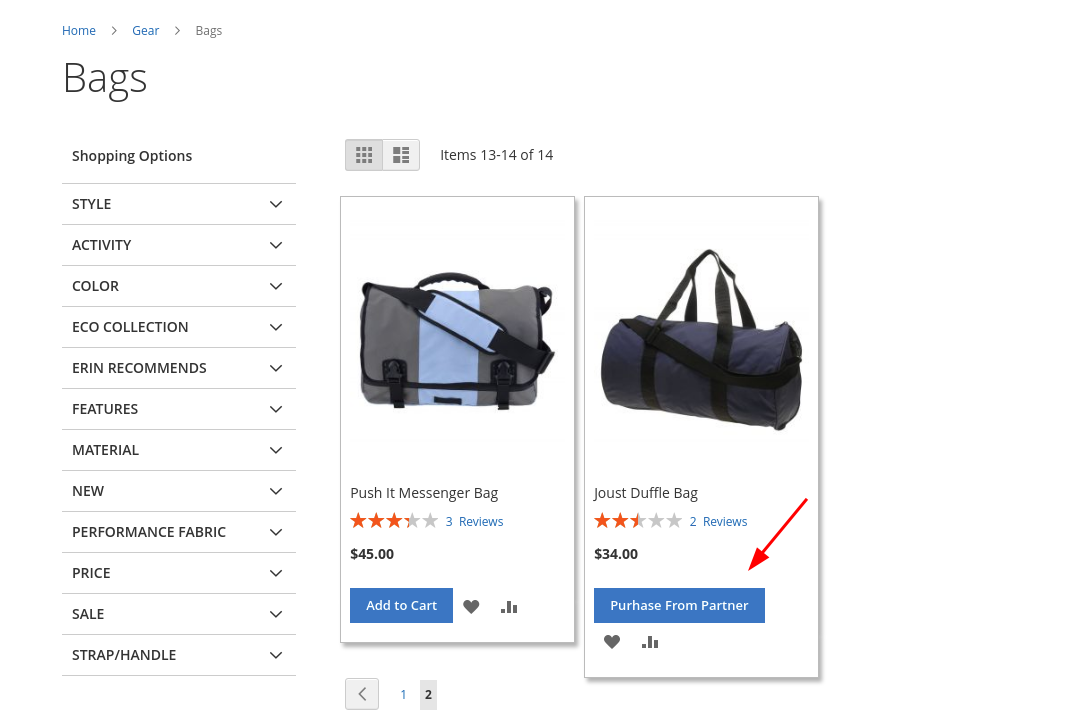The height and width of the screenshot is (721, 1079).
Task: Open the Push It Messenger Bag image
Action: click(x=457, y=341)
